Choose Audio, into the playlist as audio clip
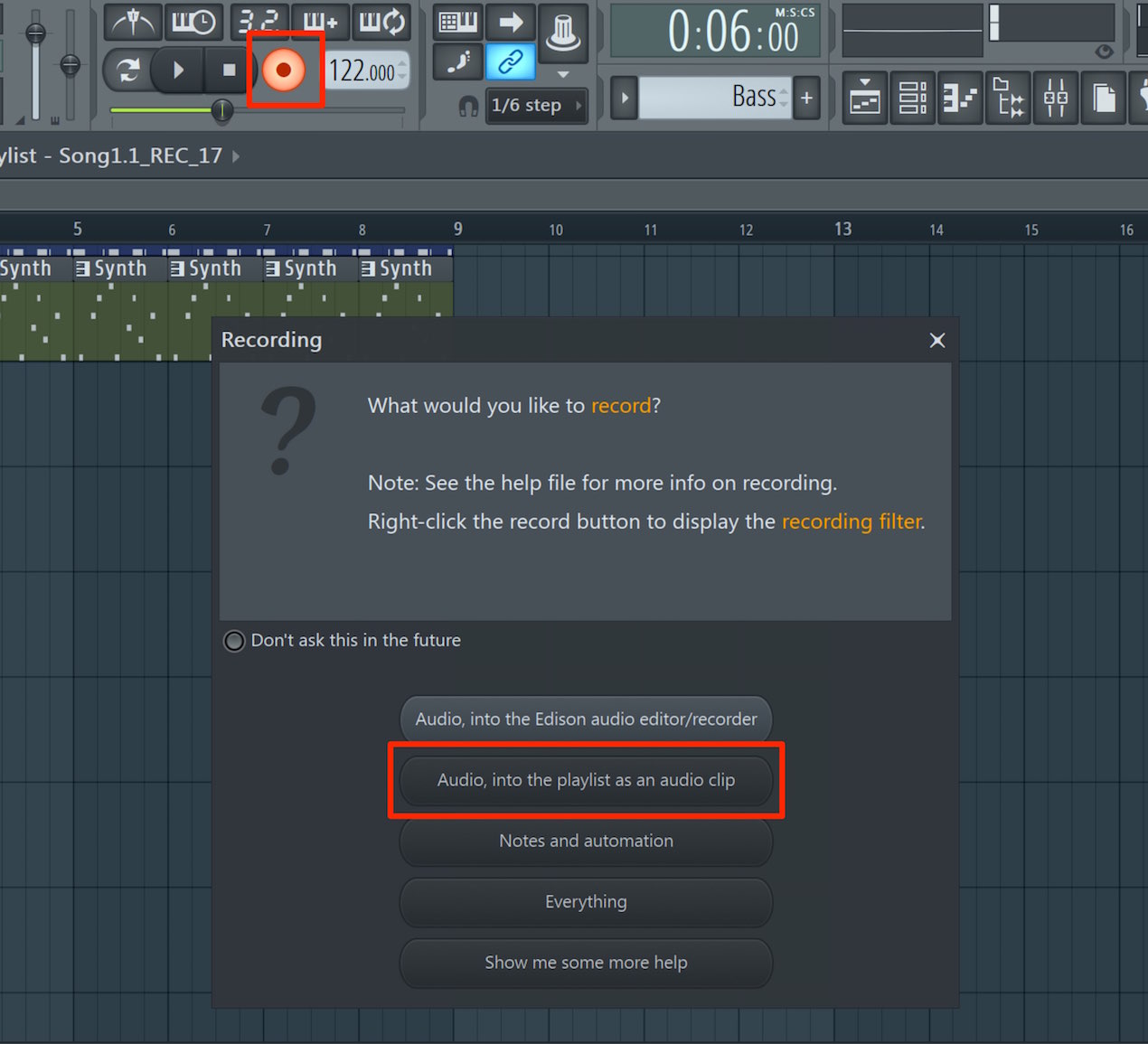 point(586,780)
